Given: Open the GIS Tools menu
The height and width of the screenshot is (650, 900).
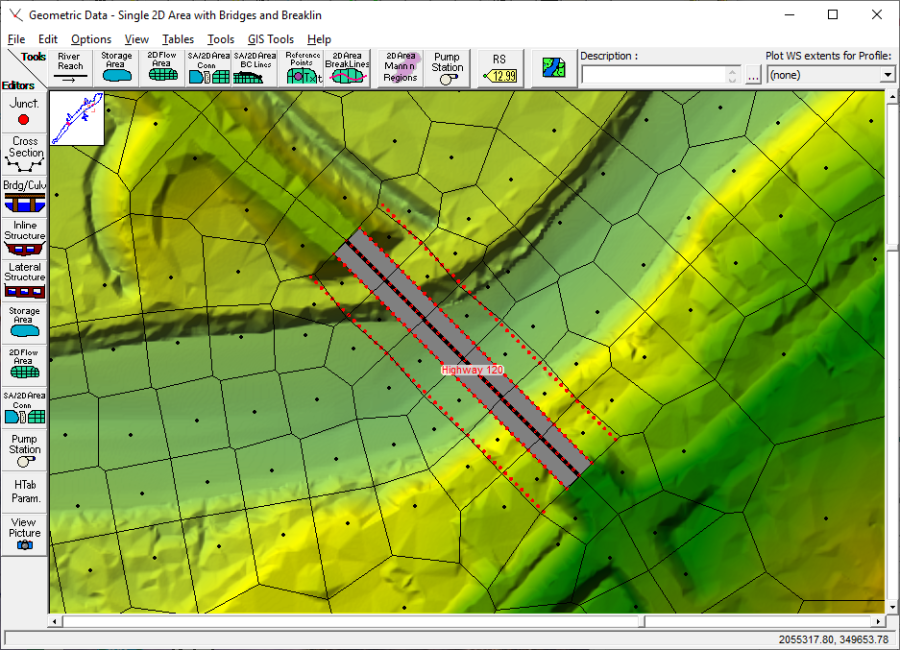Looking at the screenshot, I should point(272,39).
